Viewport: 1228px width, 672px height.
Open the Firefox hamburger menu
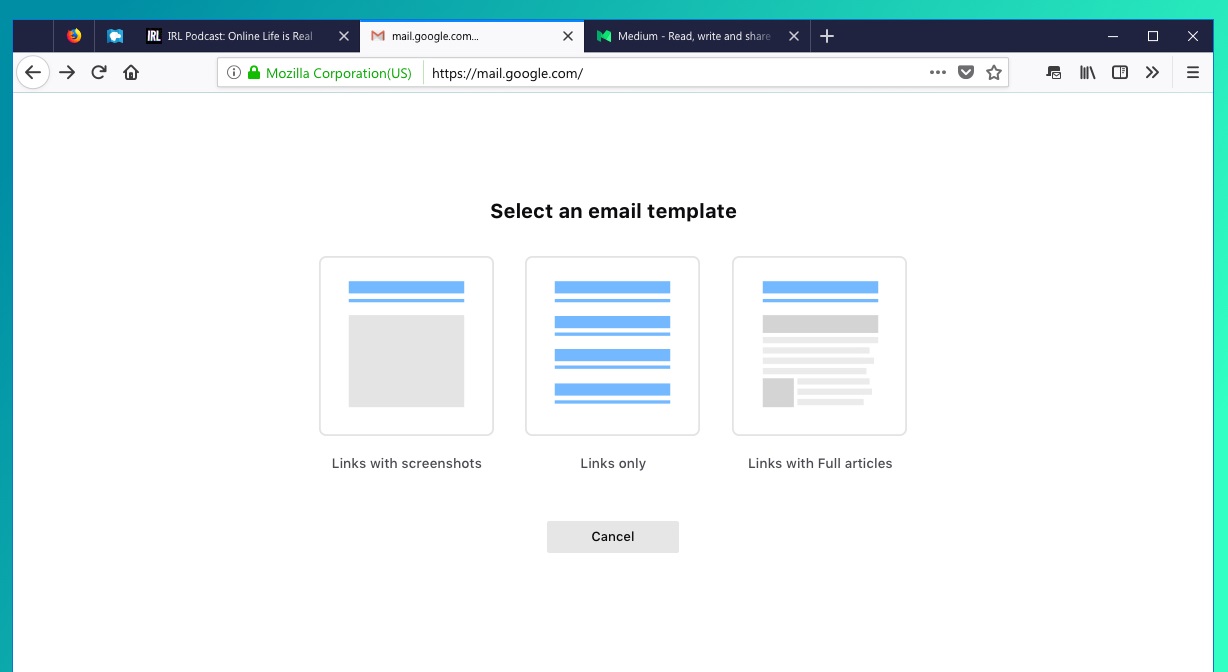click(1192, 73)
